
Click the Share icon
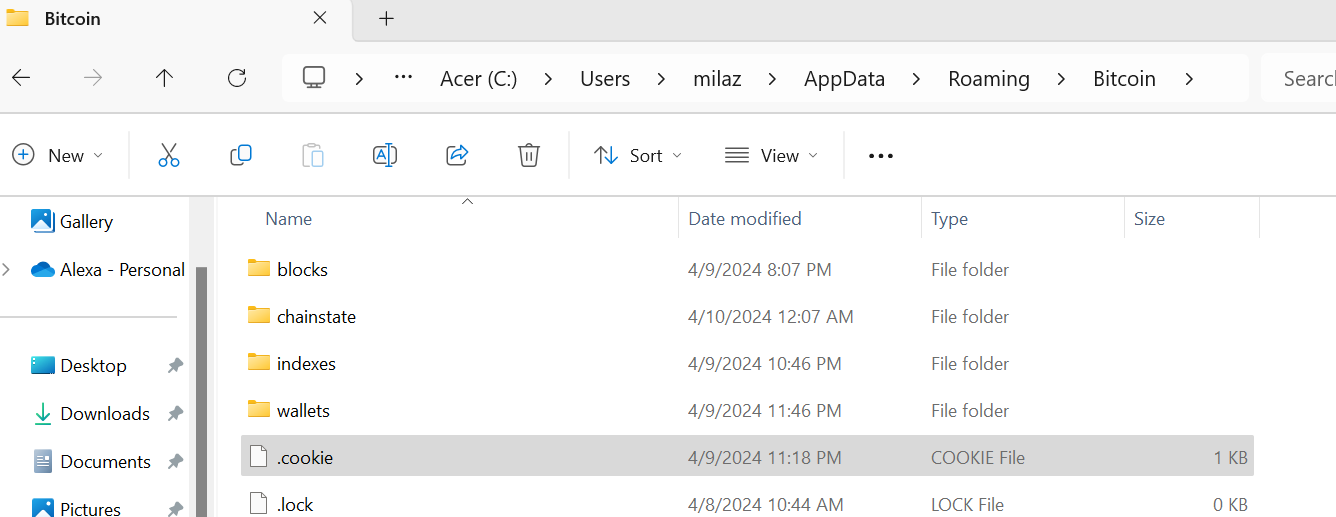(457, 155)
